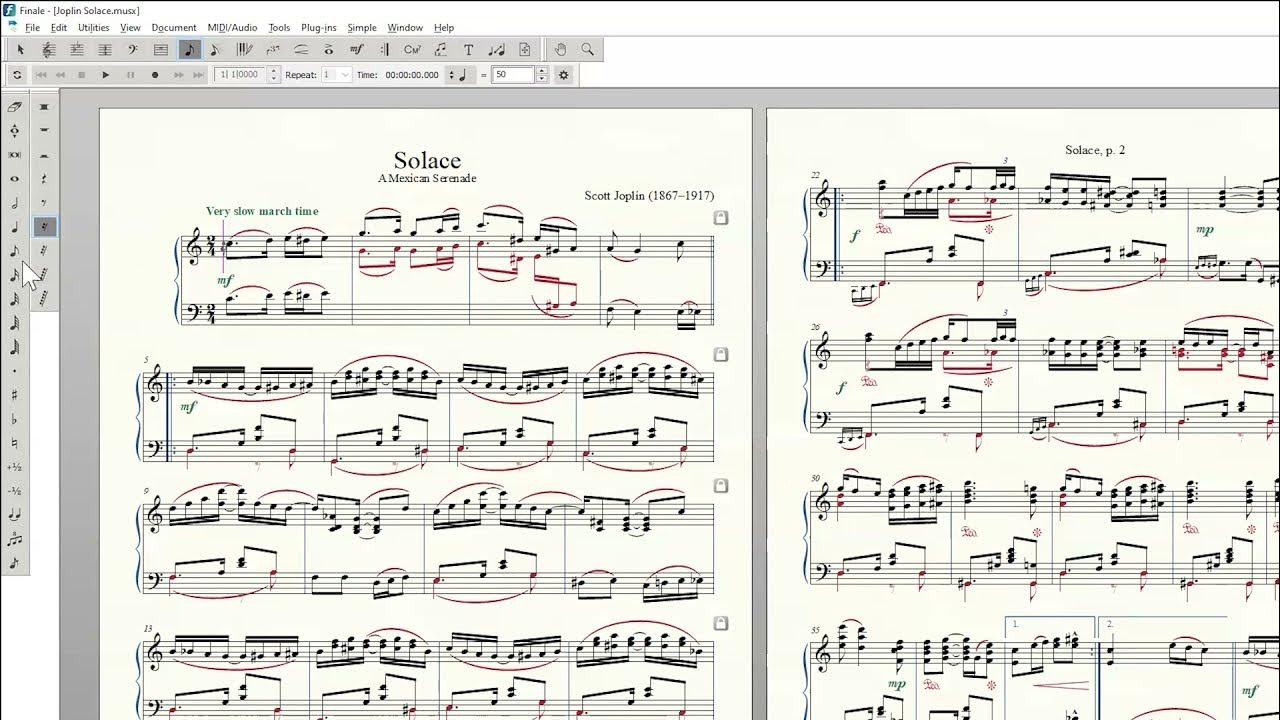Increase the tempo value using the spinner arrow
The height and width of the screenshot is (720, 1280).
542,71
